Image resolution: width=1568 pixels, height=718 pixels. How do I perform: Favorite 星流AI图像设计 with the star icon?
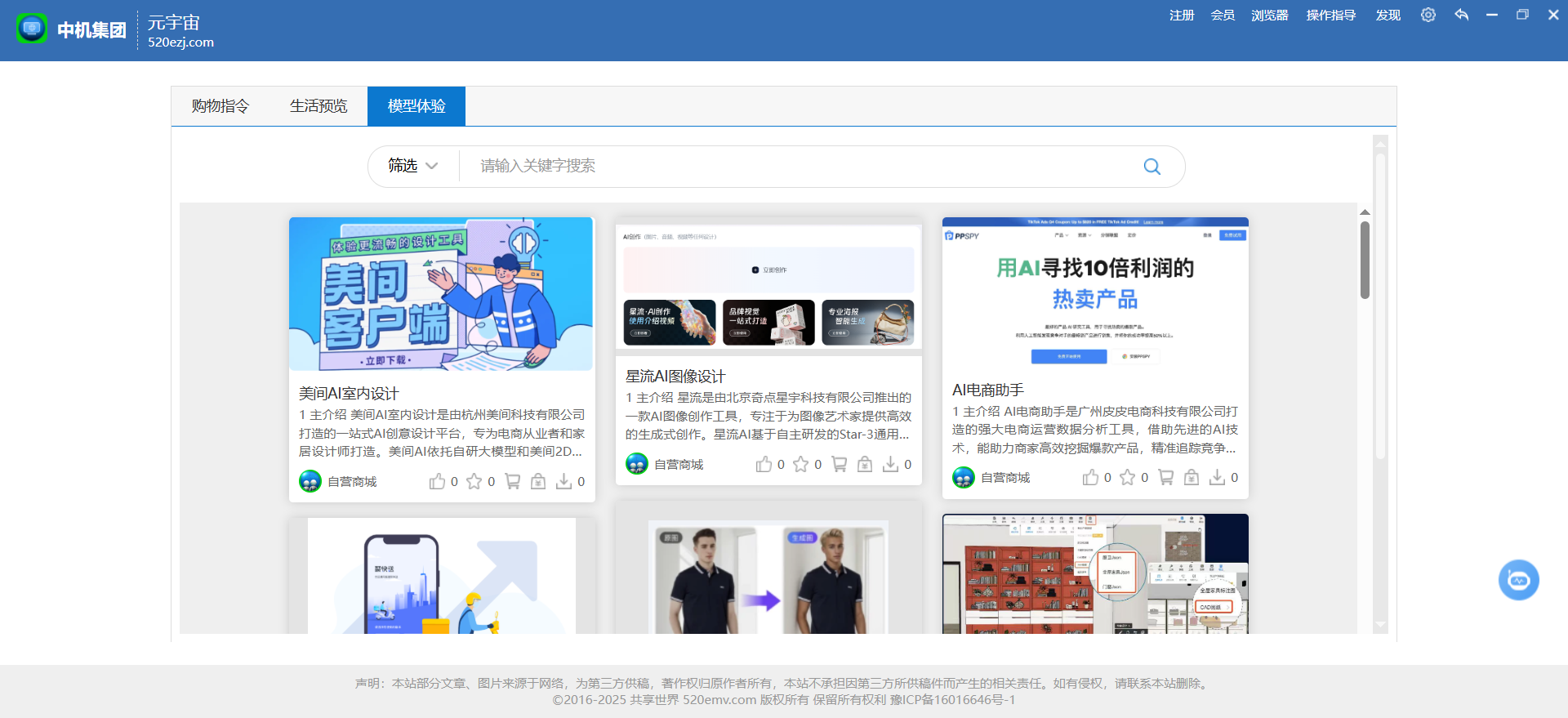(801, 465)
